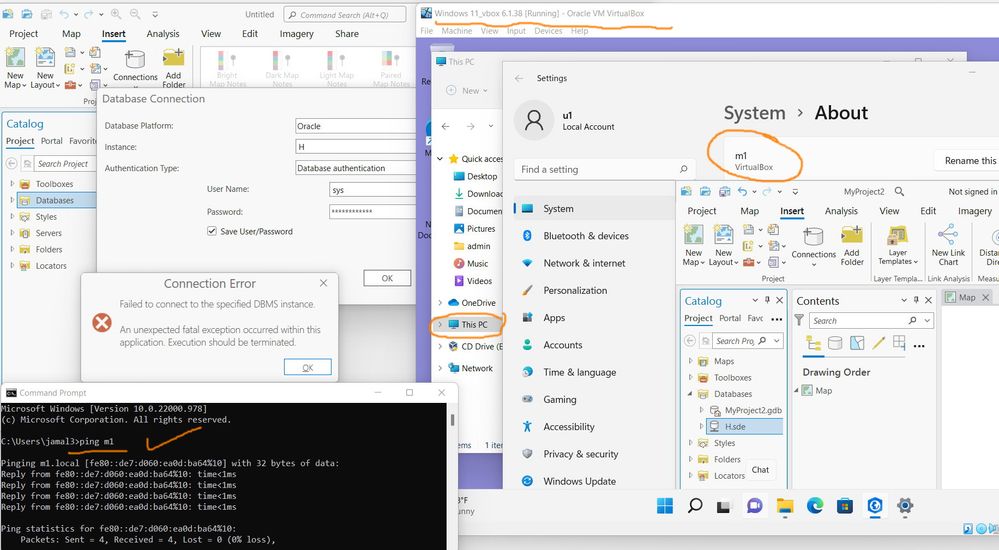
Task: Select List By Editing pencil icon in Contents
Action: [879, 344]
